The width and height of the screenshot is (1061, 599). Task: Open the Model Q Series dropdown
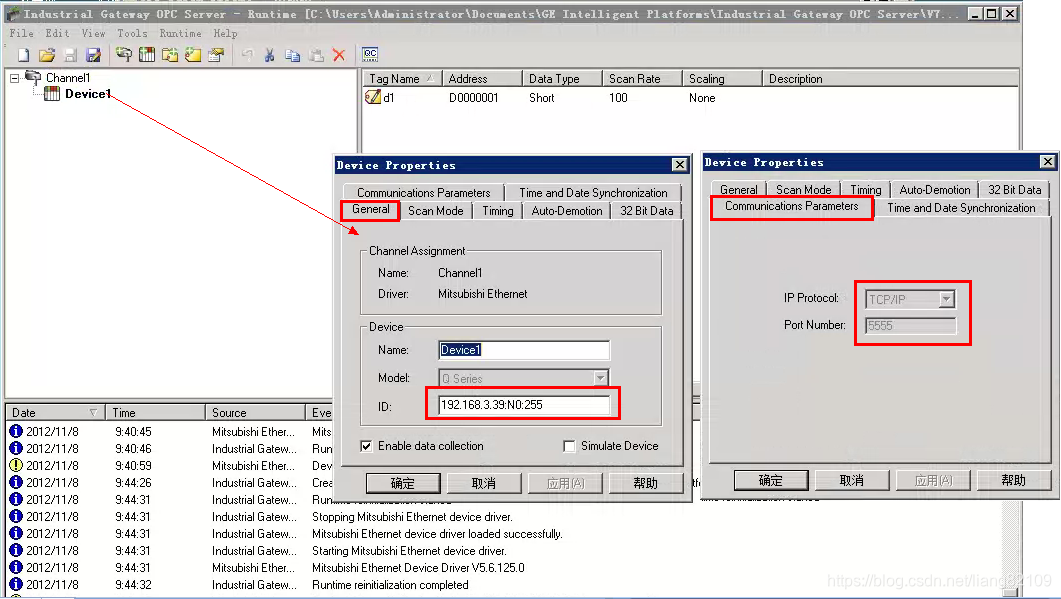click(x=600, y=378)
